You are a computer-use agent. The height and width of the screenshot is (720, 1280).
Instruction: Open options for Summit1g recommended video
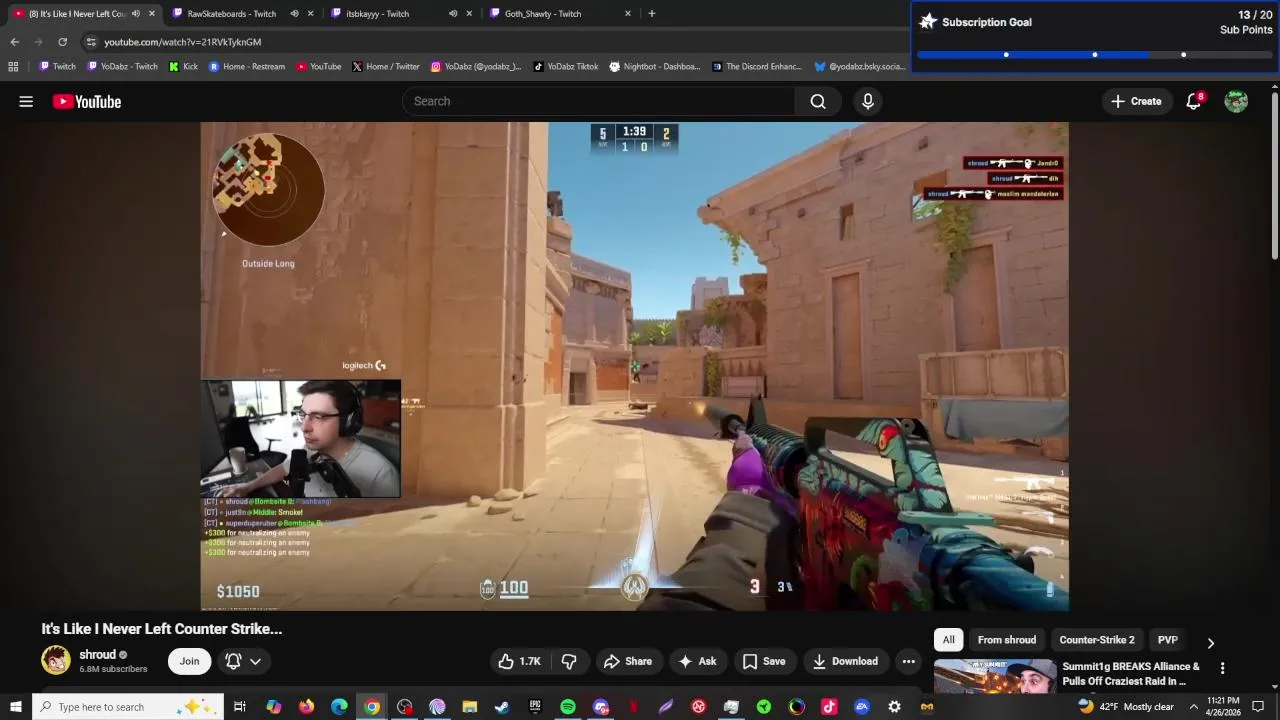[x=1222, y=668]
